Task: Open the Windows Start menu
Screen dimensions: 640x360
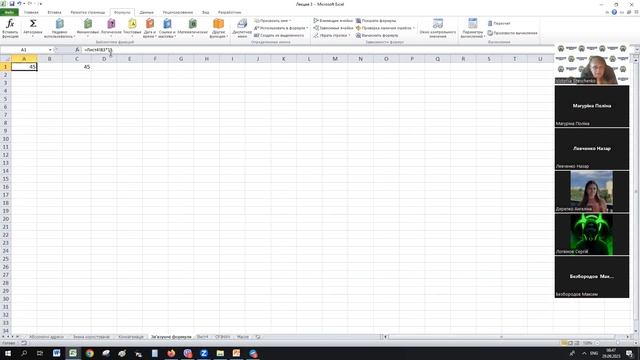Action: (x=7, y=353)
